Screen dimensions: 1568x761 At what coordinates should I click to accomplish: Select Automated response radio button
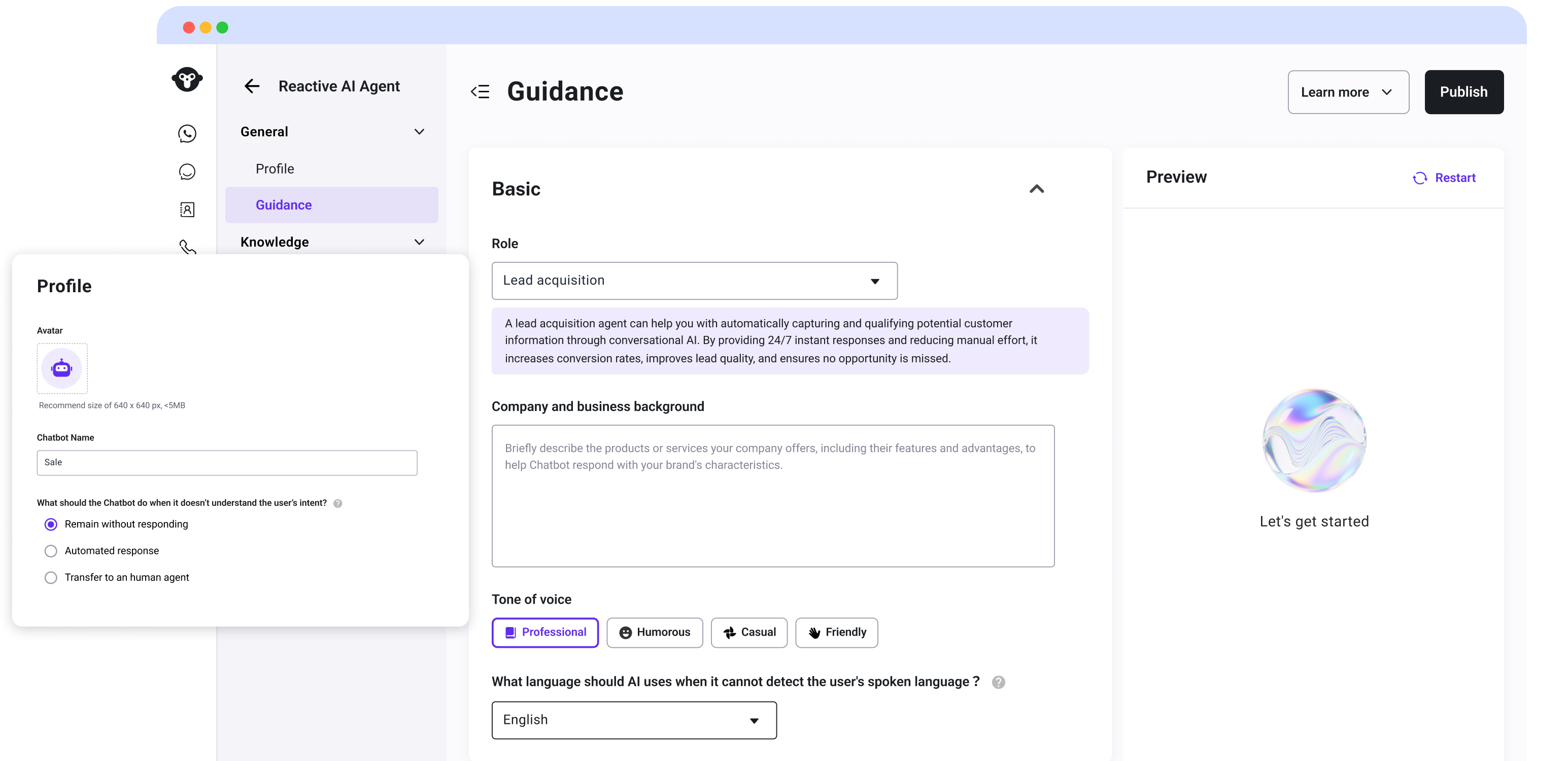tap(51, 551)
